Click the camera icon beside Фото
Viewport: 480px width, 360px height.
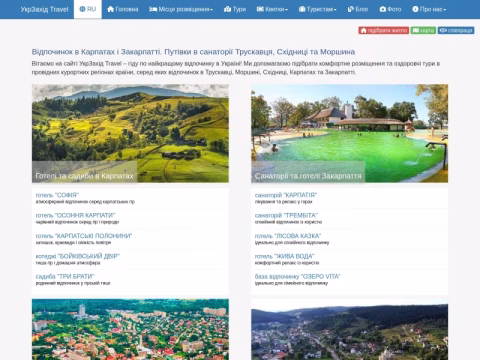[383, 9]
